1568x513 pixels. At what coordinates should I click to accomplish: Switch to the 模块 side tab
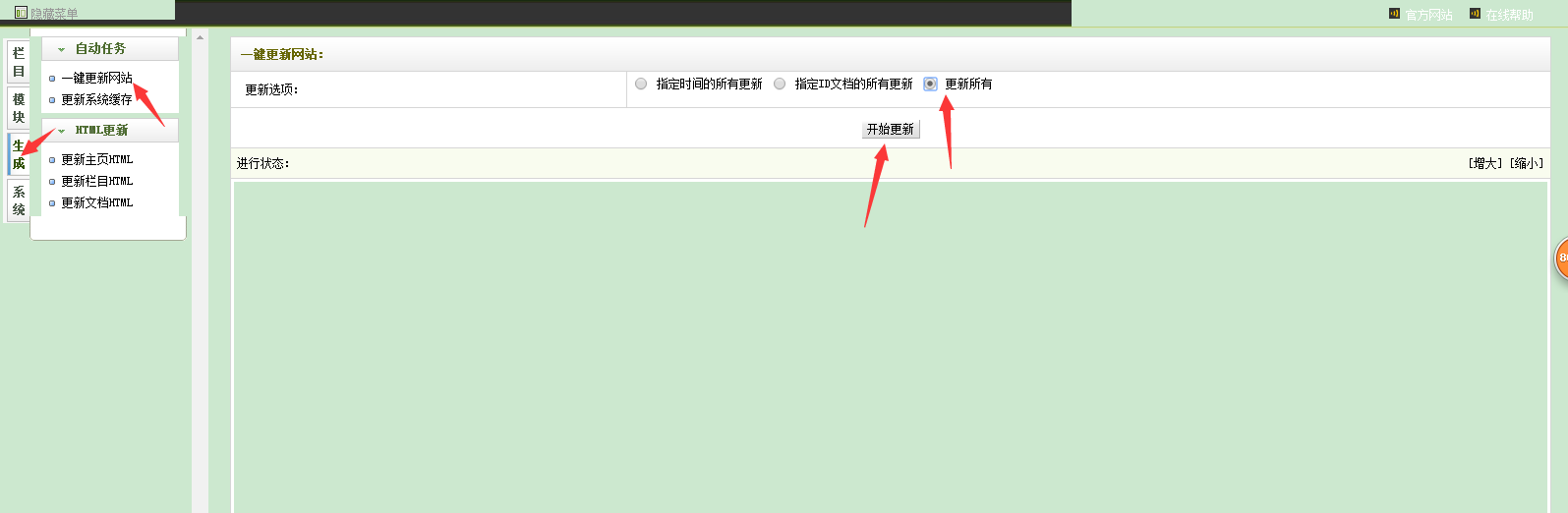pyautogui.click(x=19, y=108)
